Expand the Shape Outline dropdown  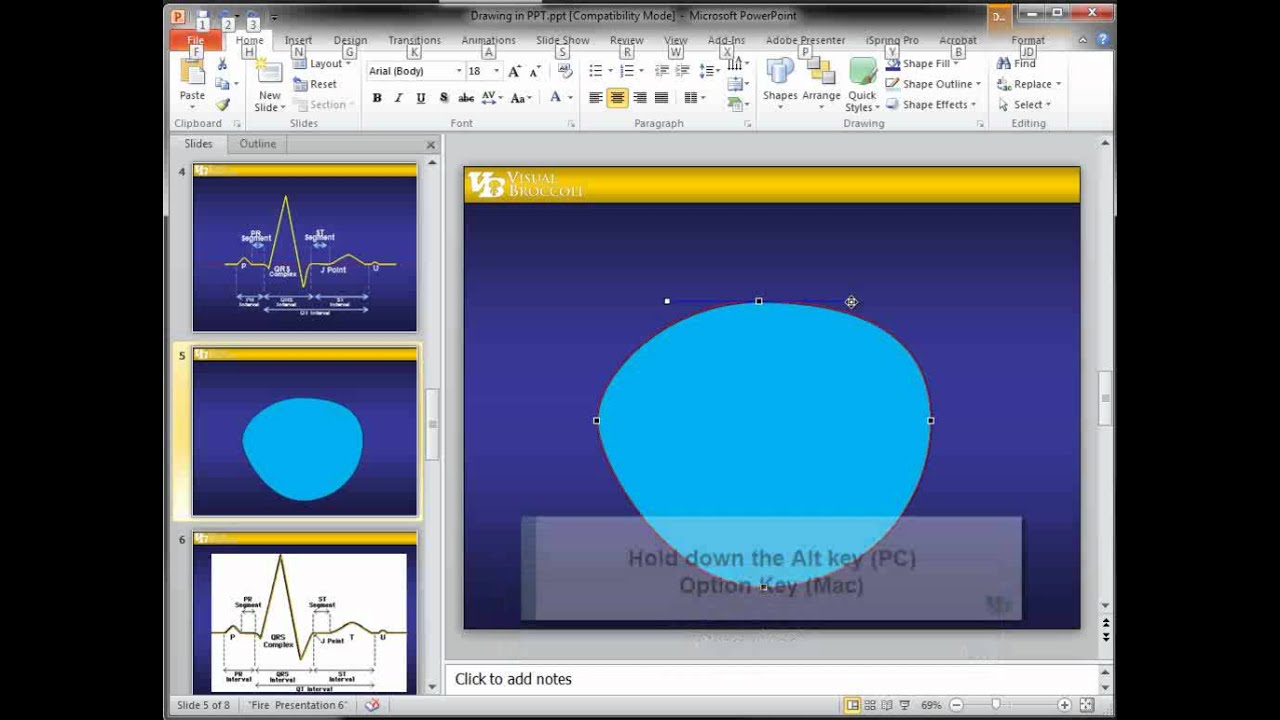978,84
